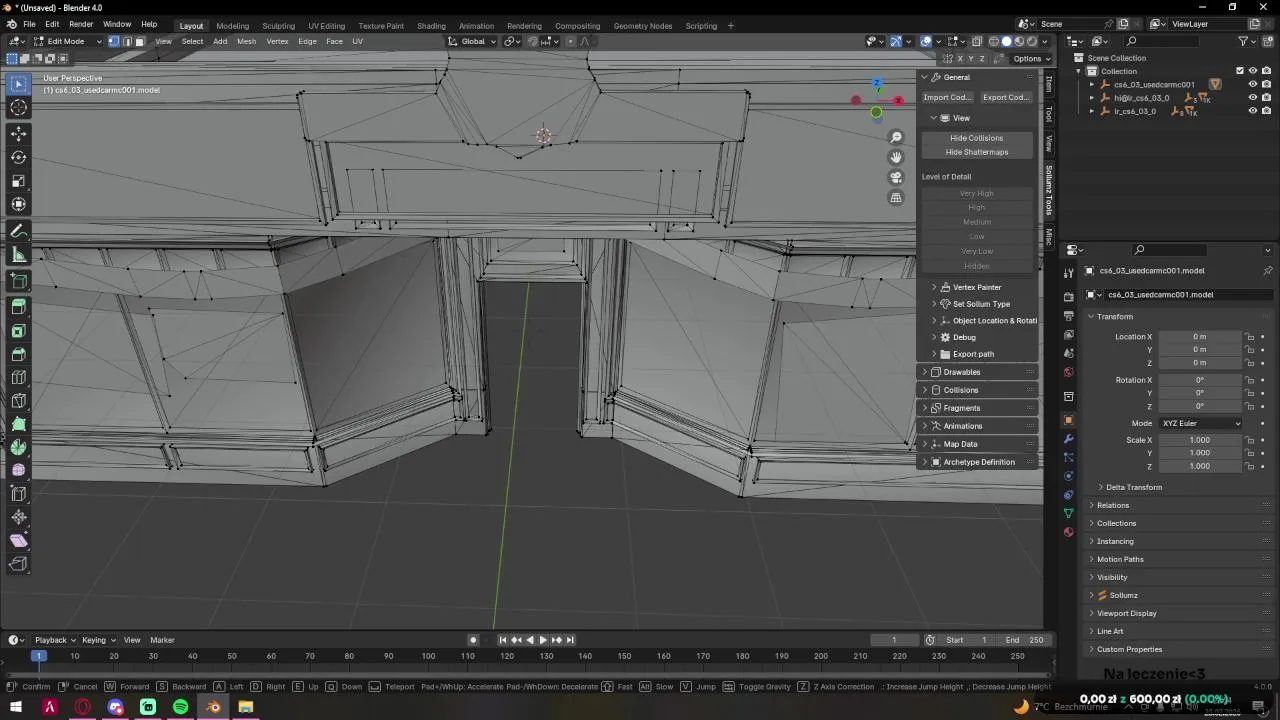Toggle X-ray mode icon
Screen dimensions: 1280x720
click(x=976, y=41)
